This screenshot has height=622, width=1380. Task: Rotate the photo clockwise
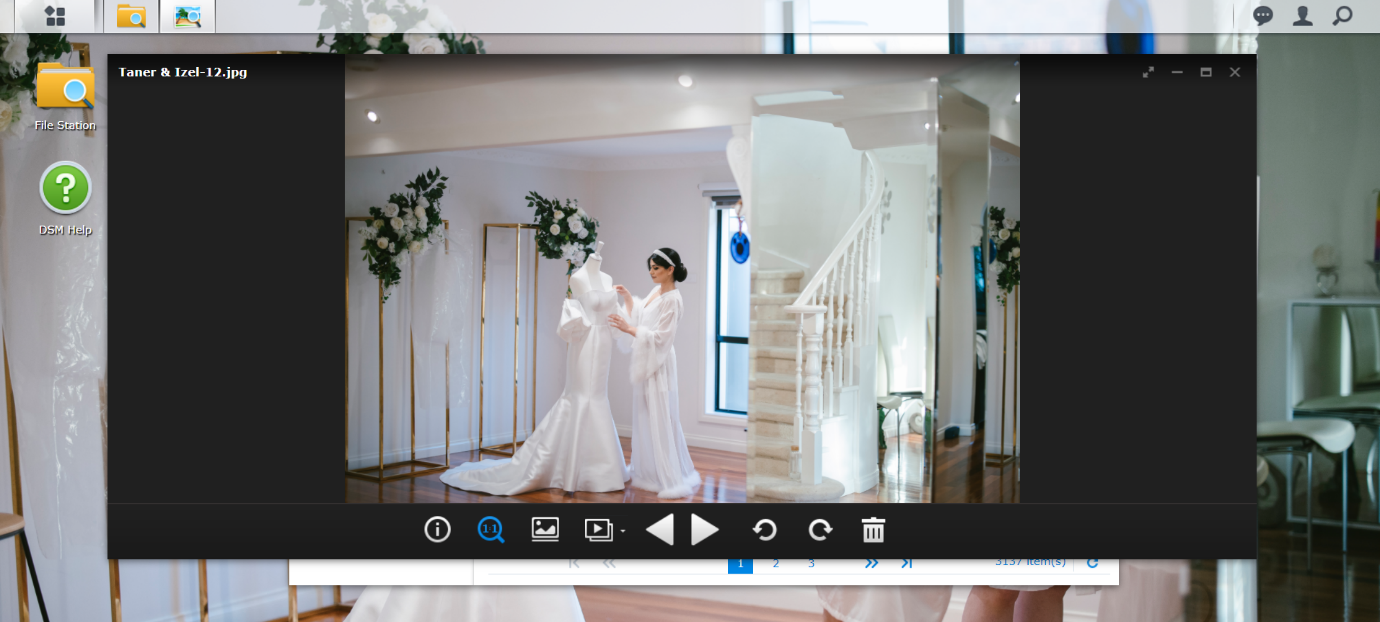coord(820,530)
